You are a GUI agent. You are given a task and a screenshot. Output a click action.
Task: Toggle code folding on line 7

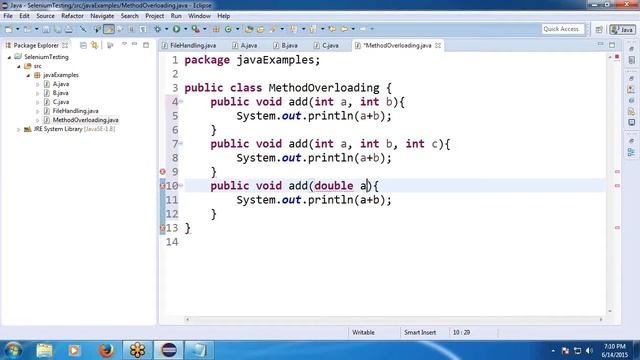[x=181, y=143]
